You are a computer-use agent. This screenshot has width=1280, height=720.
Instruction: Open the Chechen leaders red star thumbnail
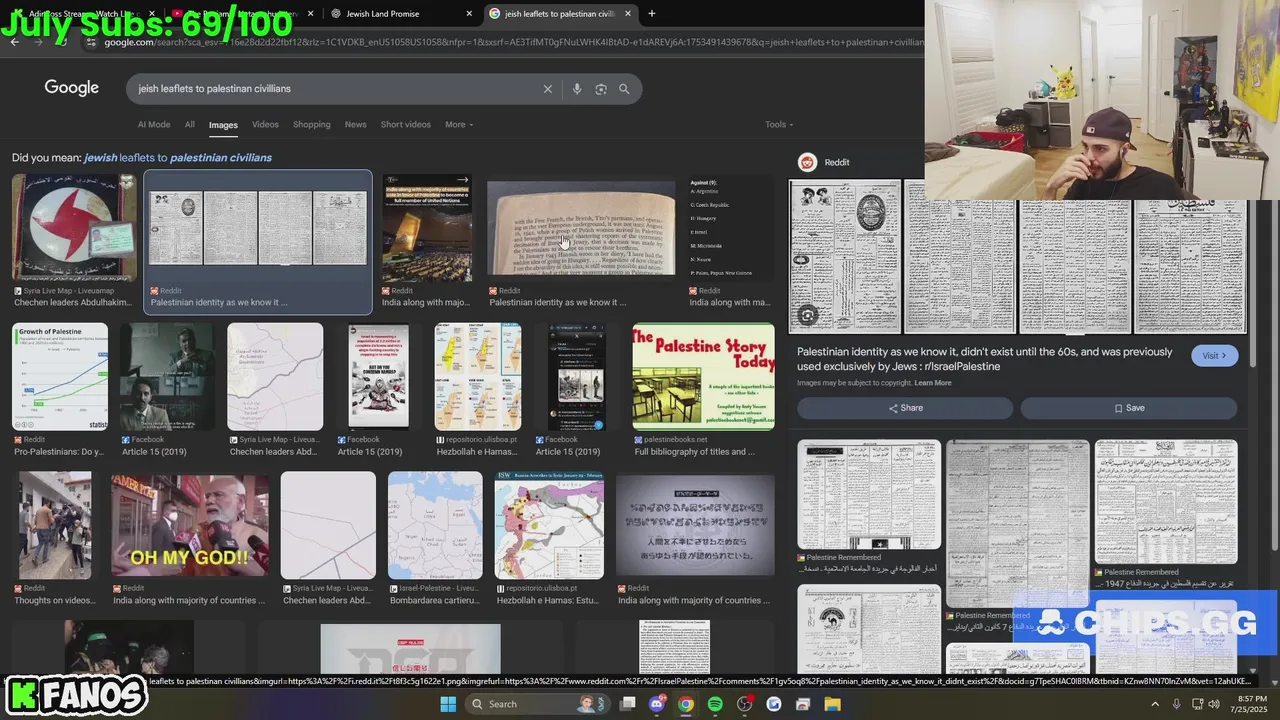74,228
